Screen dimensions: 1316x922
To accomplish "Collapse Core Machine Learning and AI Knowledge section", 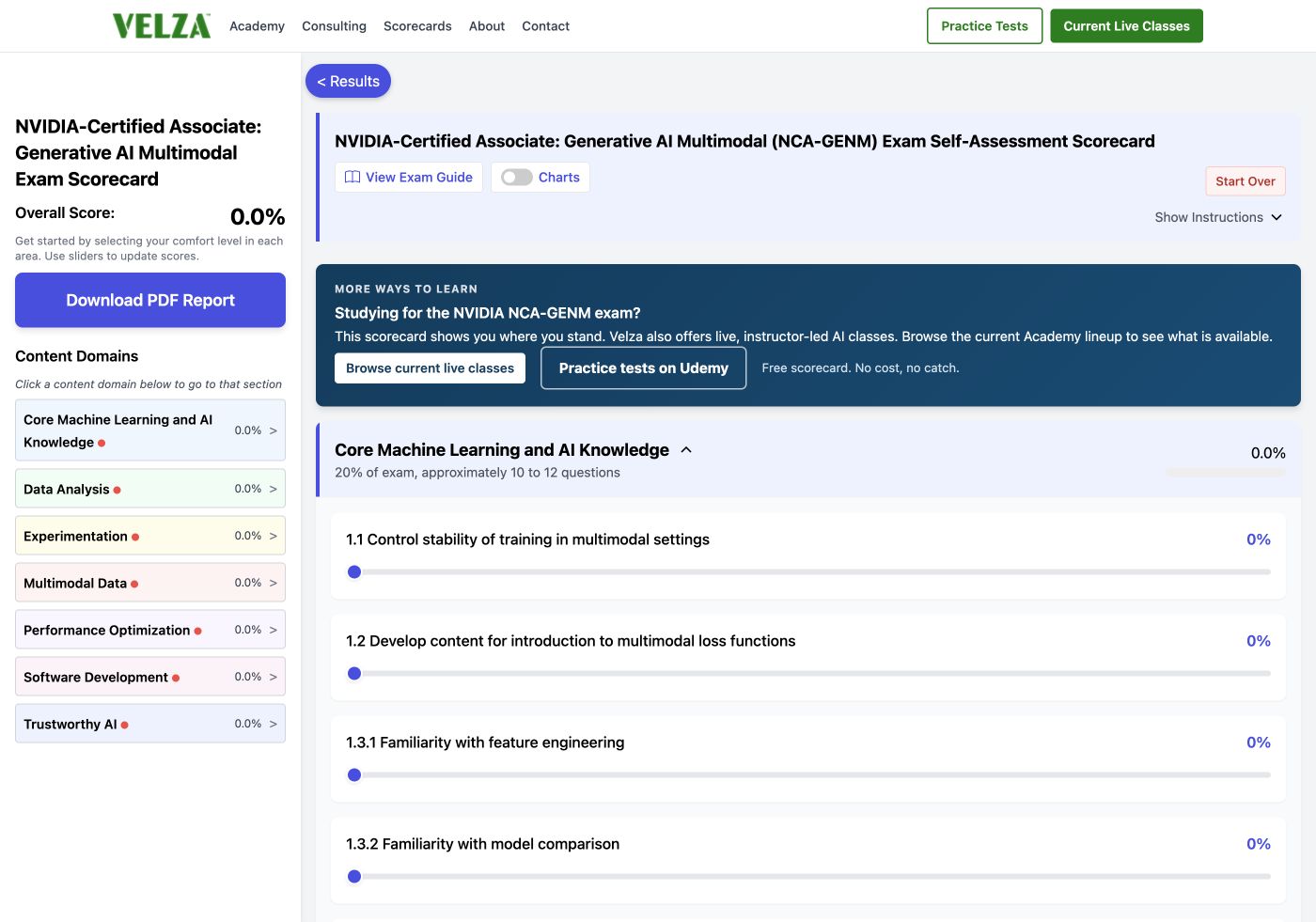I will pos(686,450).
